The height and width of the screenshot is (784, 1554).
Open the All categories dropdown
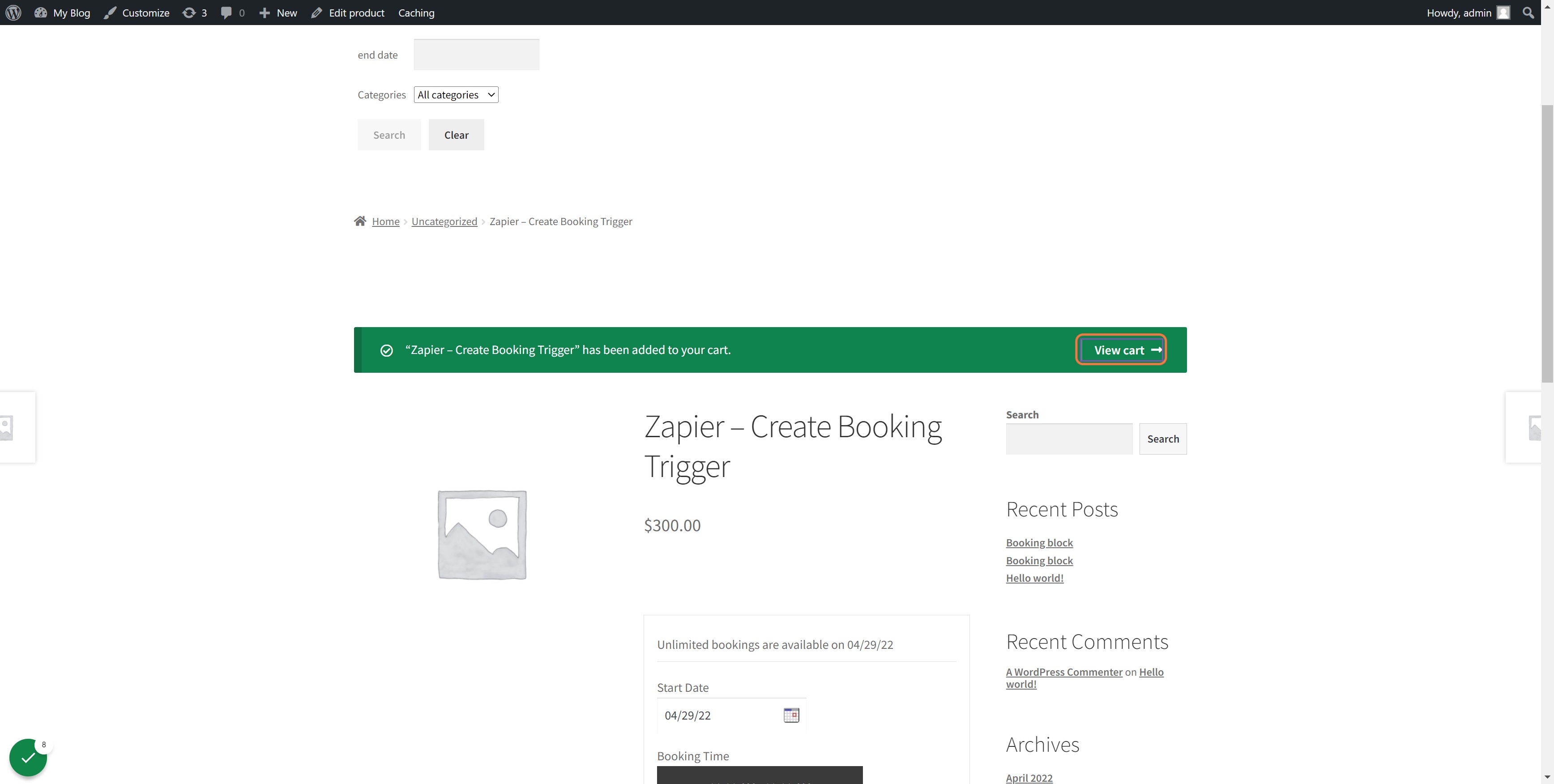[456, 95]
